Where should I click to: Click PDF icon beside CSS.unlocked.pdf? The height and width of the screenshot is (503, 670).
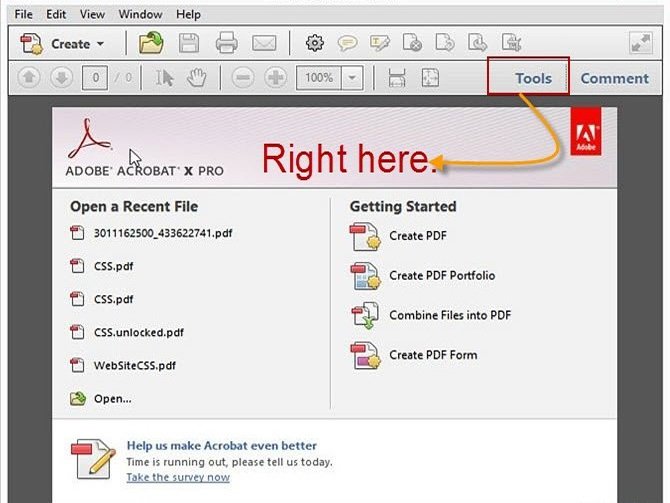point(77,332)
